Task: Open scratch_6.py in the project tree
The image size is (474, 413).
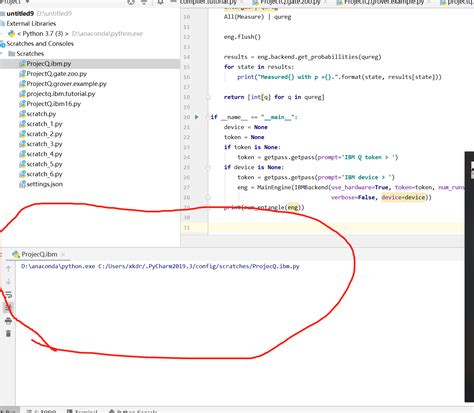Action: point(45,174)
